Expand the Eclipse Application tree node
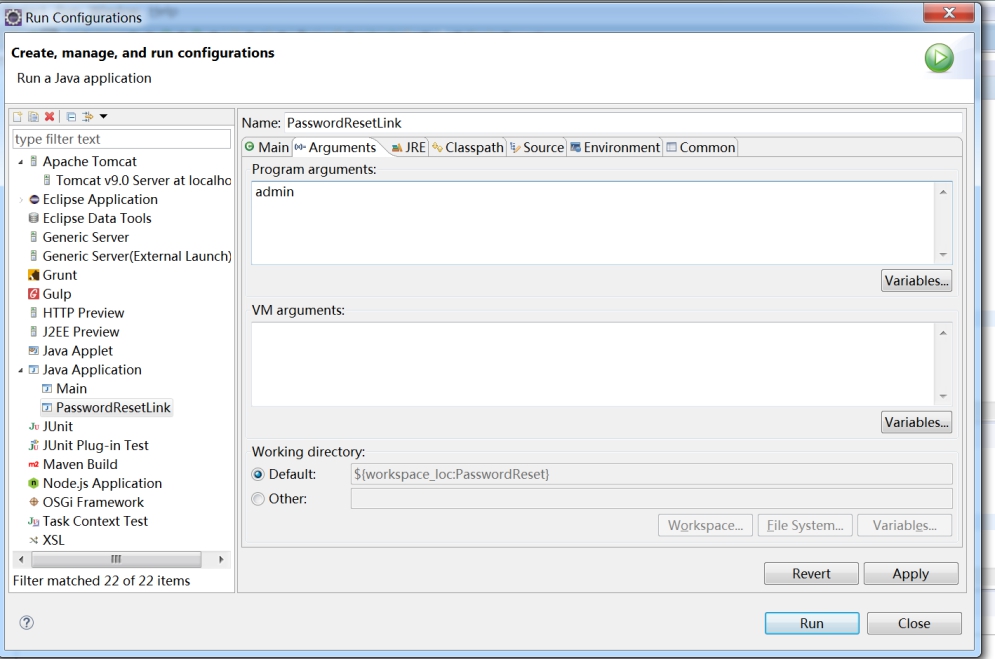 20,199
